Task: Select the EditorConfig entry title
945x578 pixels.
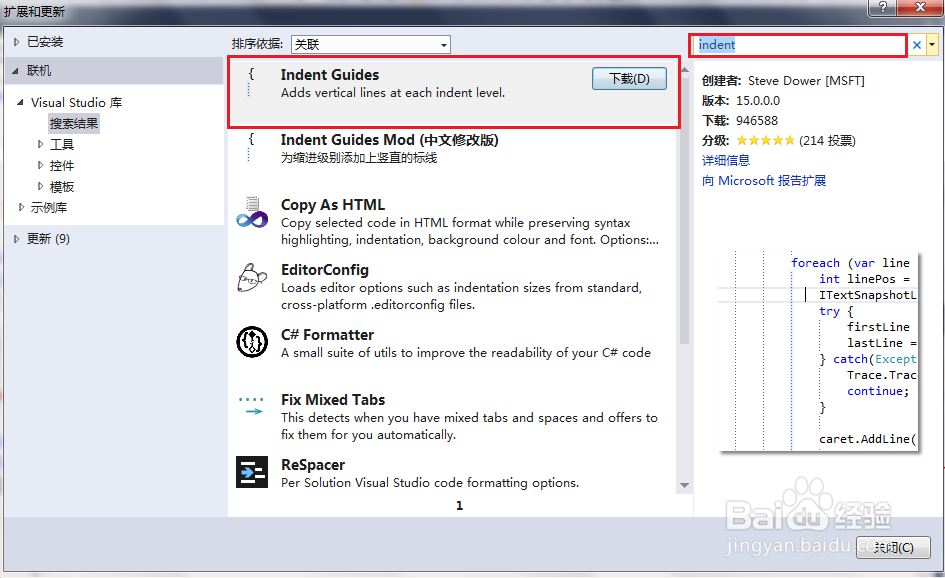Action: click(325, 270)
